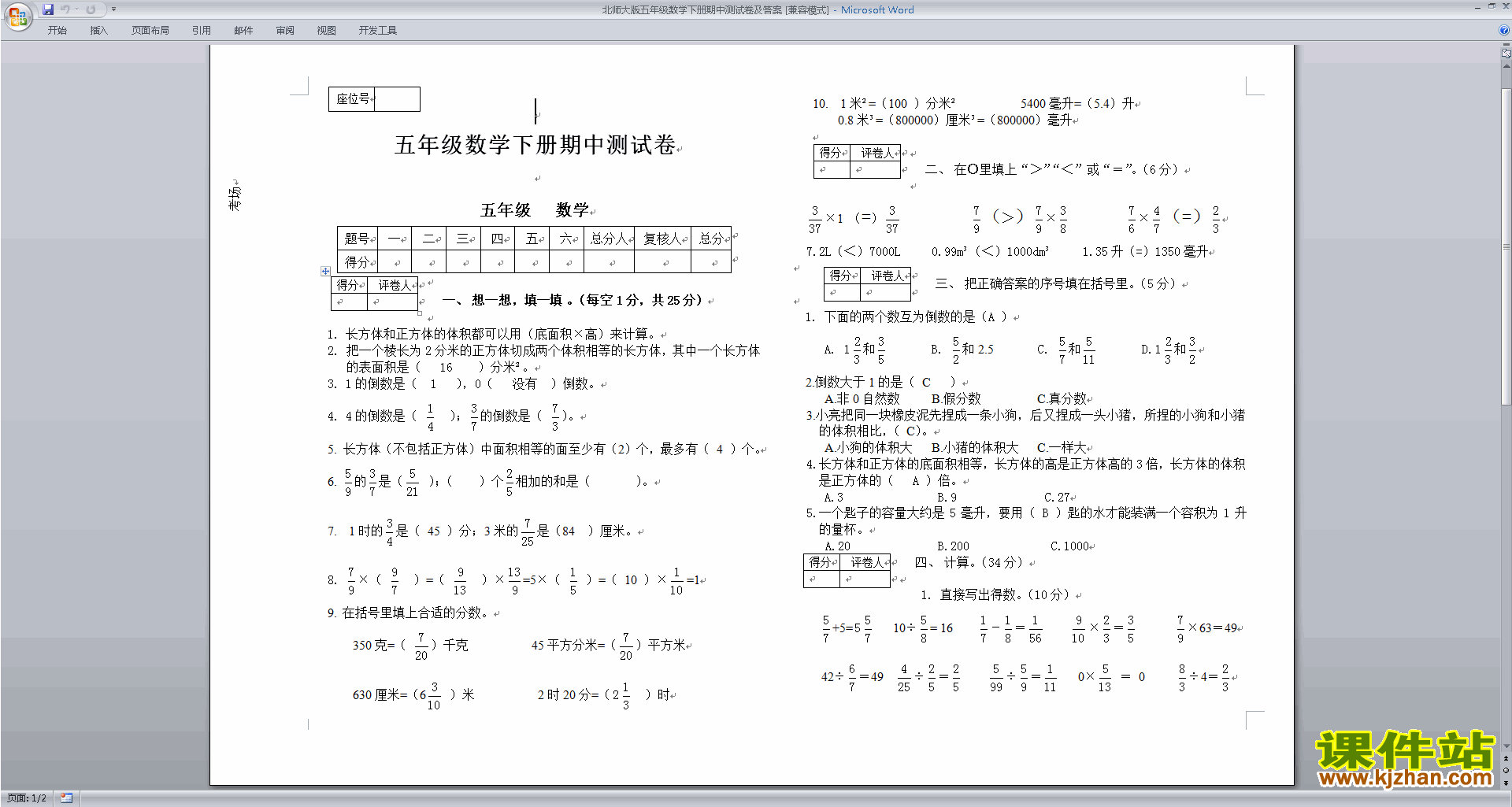Click the table move handle icon left of 得分
Image resolution: width=1512 pixels, height=807 pixels.
(x=325, y=271)
